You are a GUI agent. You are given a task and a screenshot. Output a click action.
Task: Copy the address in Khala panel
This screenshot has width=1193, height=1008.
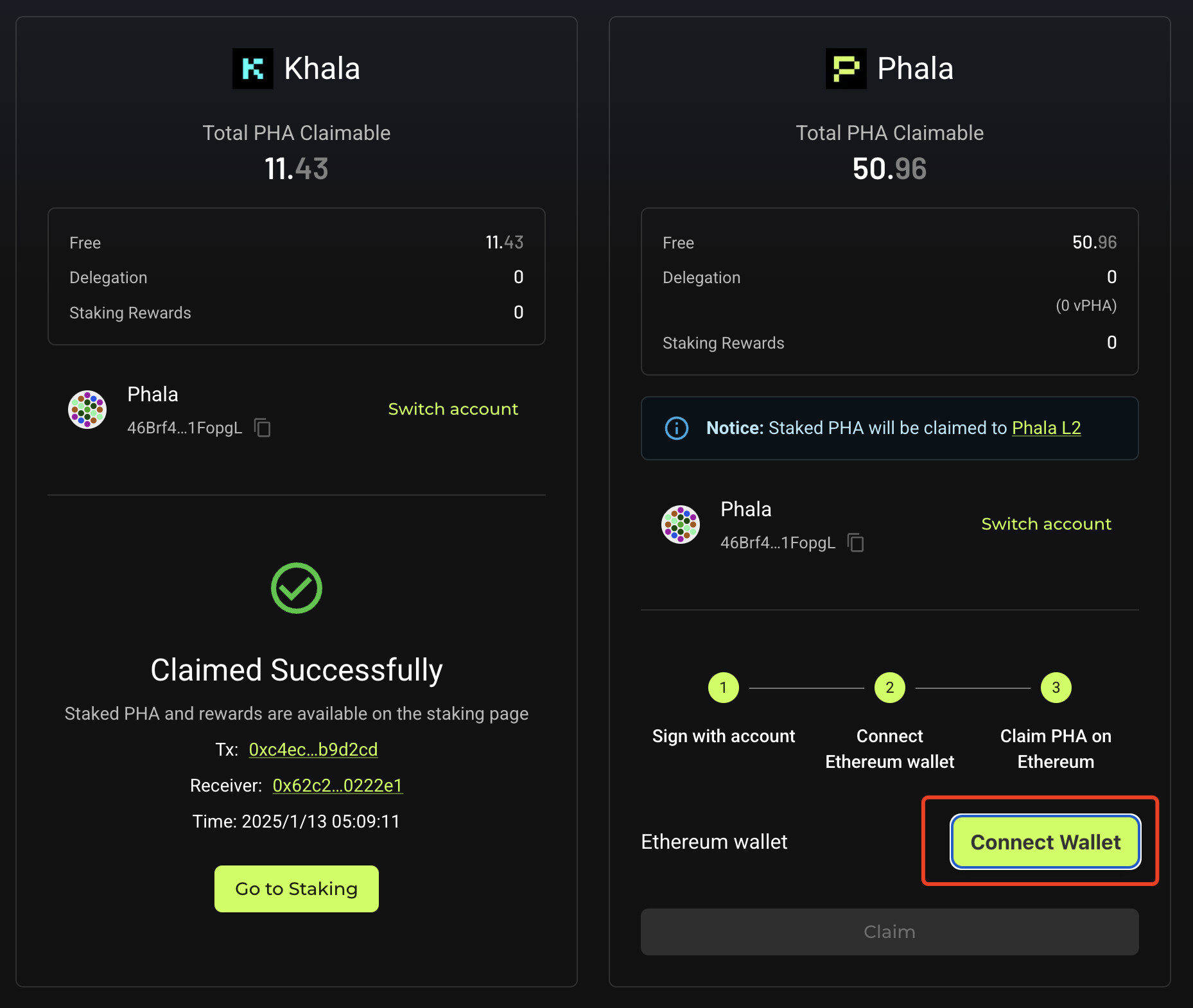click(263, 428)
